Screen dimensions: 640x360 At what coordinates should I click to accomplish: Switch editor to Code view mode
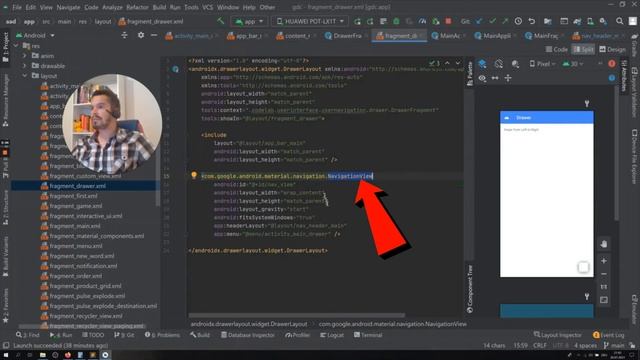tap(557, 49)
